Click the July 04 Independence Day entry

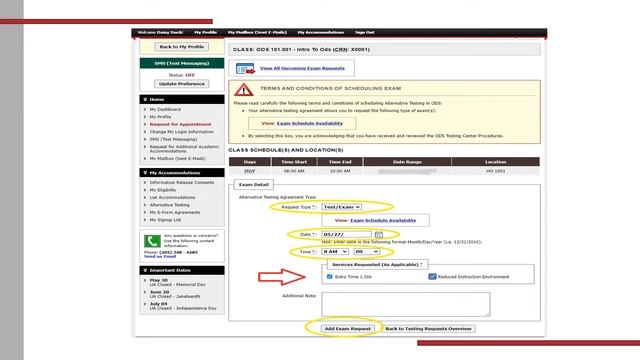click(183, 306)
